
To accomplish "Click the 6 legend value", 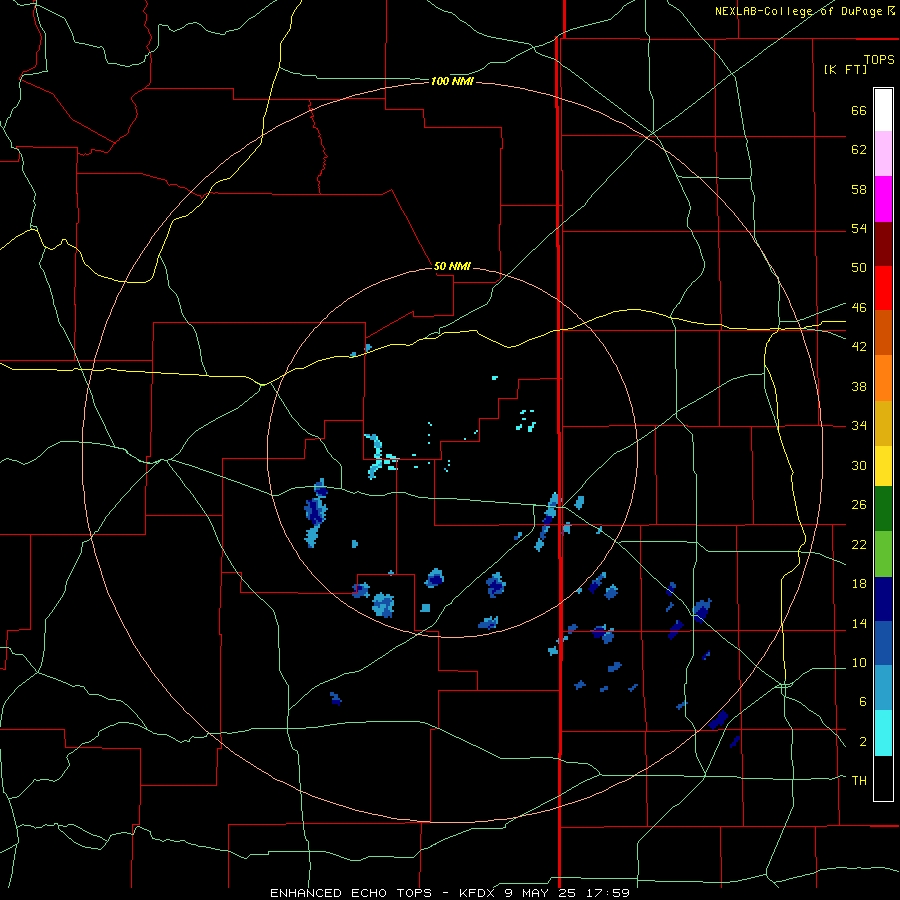I will pos(863,701).
